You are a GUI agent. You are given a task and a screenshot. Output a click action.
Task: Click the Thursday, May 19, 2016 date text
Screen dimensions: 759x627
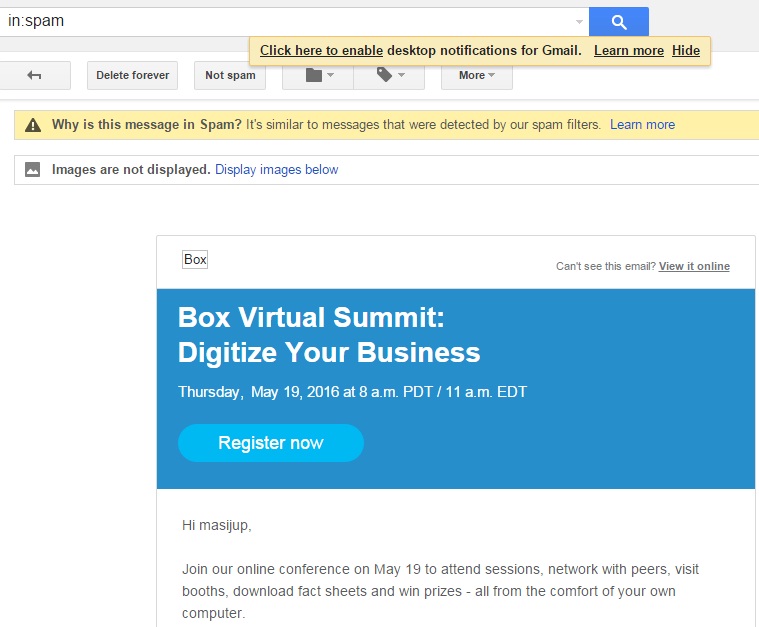coord(352,391)
